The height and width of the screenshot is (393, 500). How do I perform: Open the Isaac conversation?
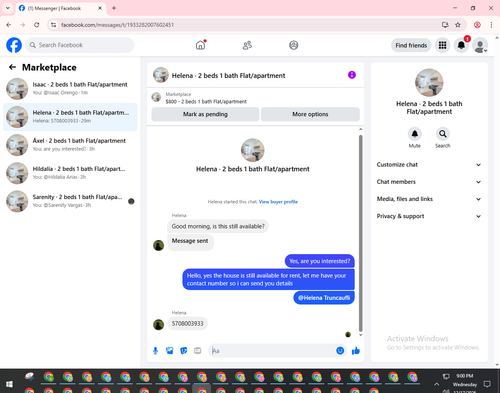(x=70, y=89)
